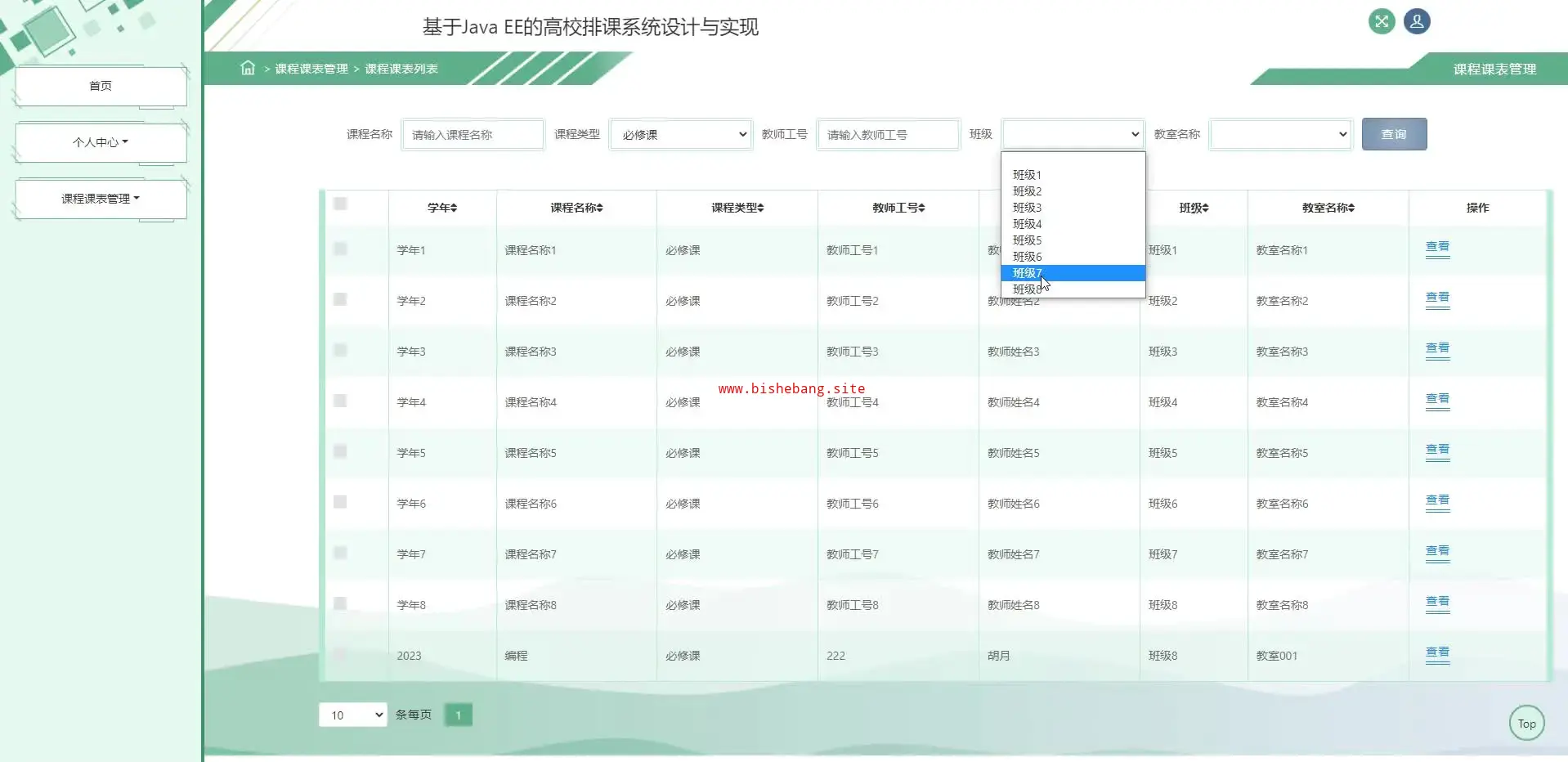Expand the 个人中心 sidebar menu
The height and width of the screenshot is (762, 1568).
[101, 142]
